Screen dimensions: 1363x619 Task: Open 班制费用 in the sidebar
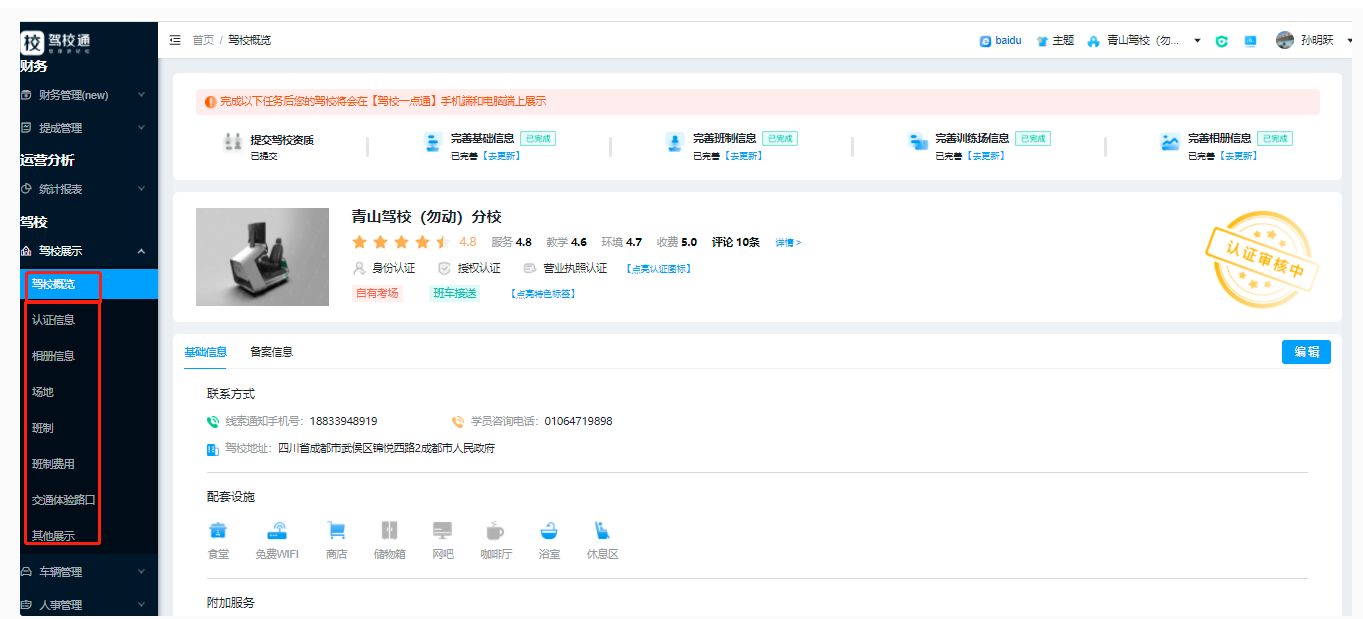click(x=53, y=464)
